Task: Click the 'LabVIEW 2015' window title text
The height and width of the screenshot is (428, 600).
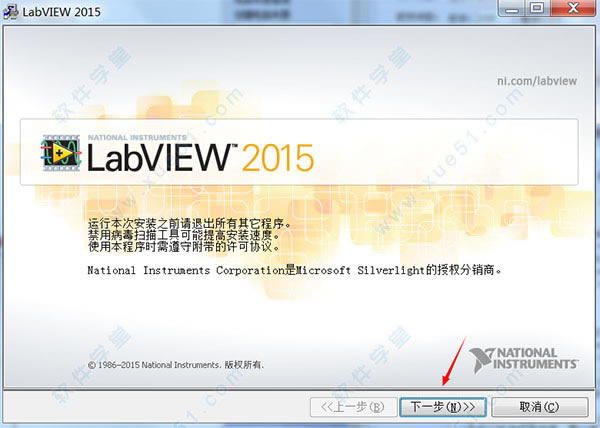Action: [62, 12]
